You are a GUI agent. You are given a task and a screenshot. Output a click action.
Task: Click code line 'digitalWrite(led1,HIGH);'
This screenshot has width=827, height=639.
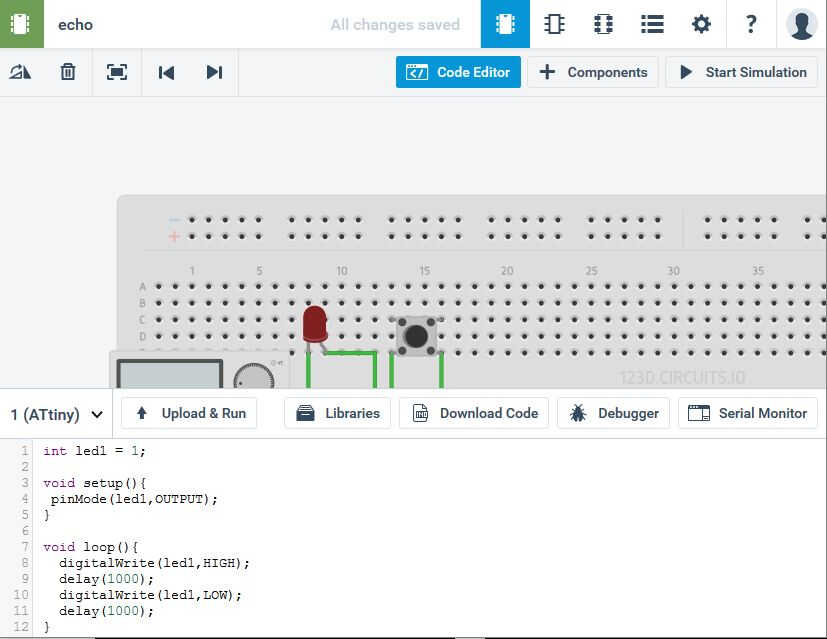154,563
